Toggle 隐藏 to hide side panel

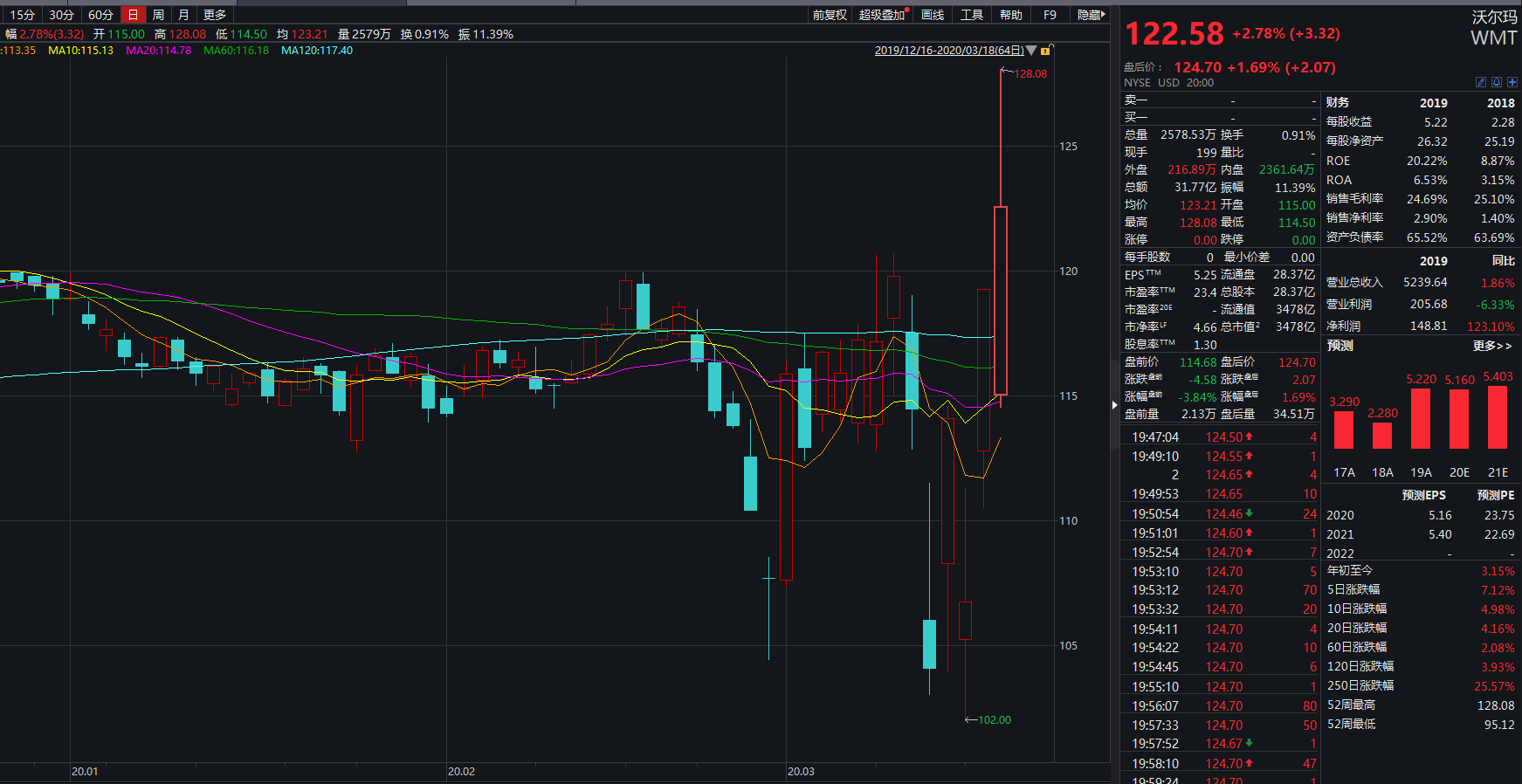pos(1091,15)
